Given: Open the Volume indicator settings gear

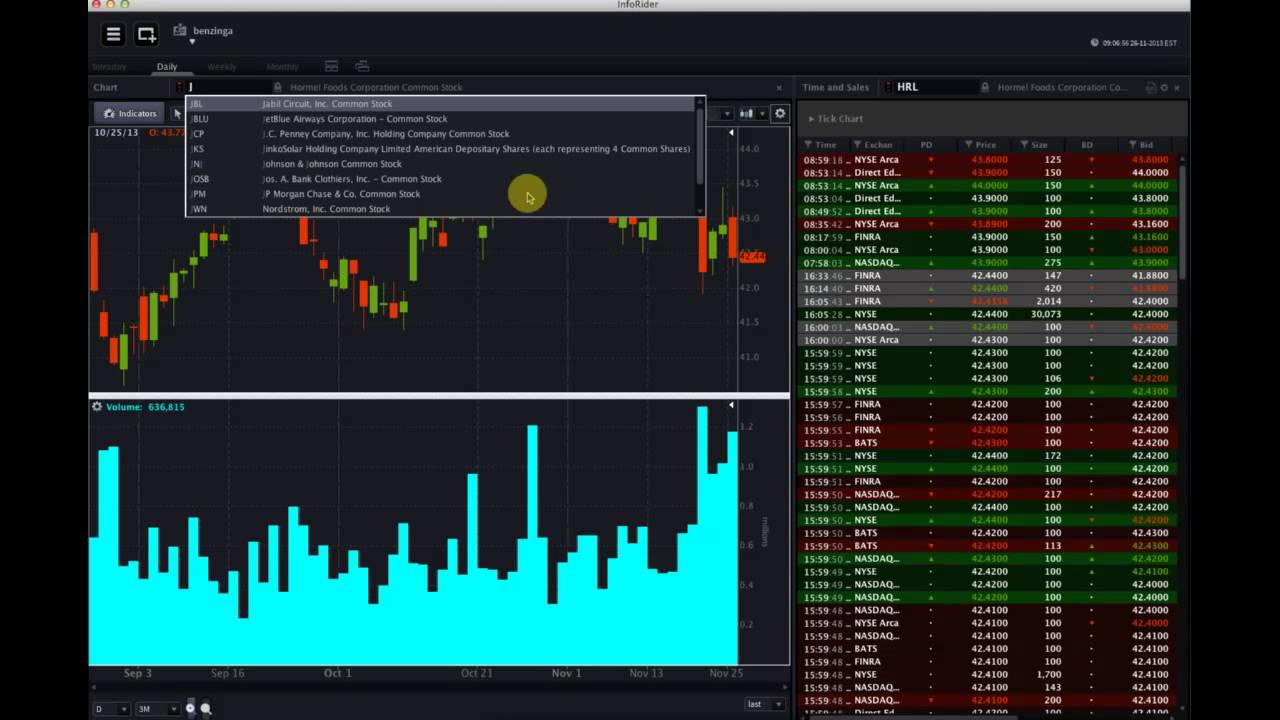Looking at the screenshot, I should (x=97, y=407).
